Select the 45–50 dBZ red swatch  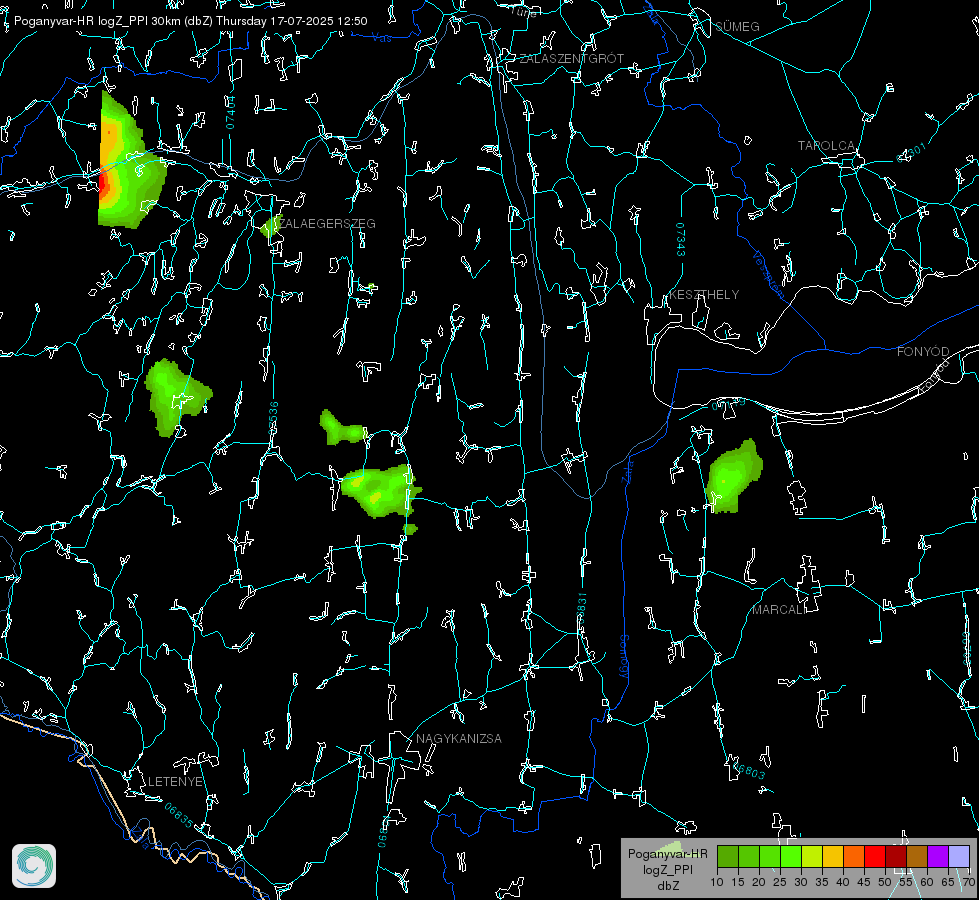tap(875, 856)
